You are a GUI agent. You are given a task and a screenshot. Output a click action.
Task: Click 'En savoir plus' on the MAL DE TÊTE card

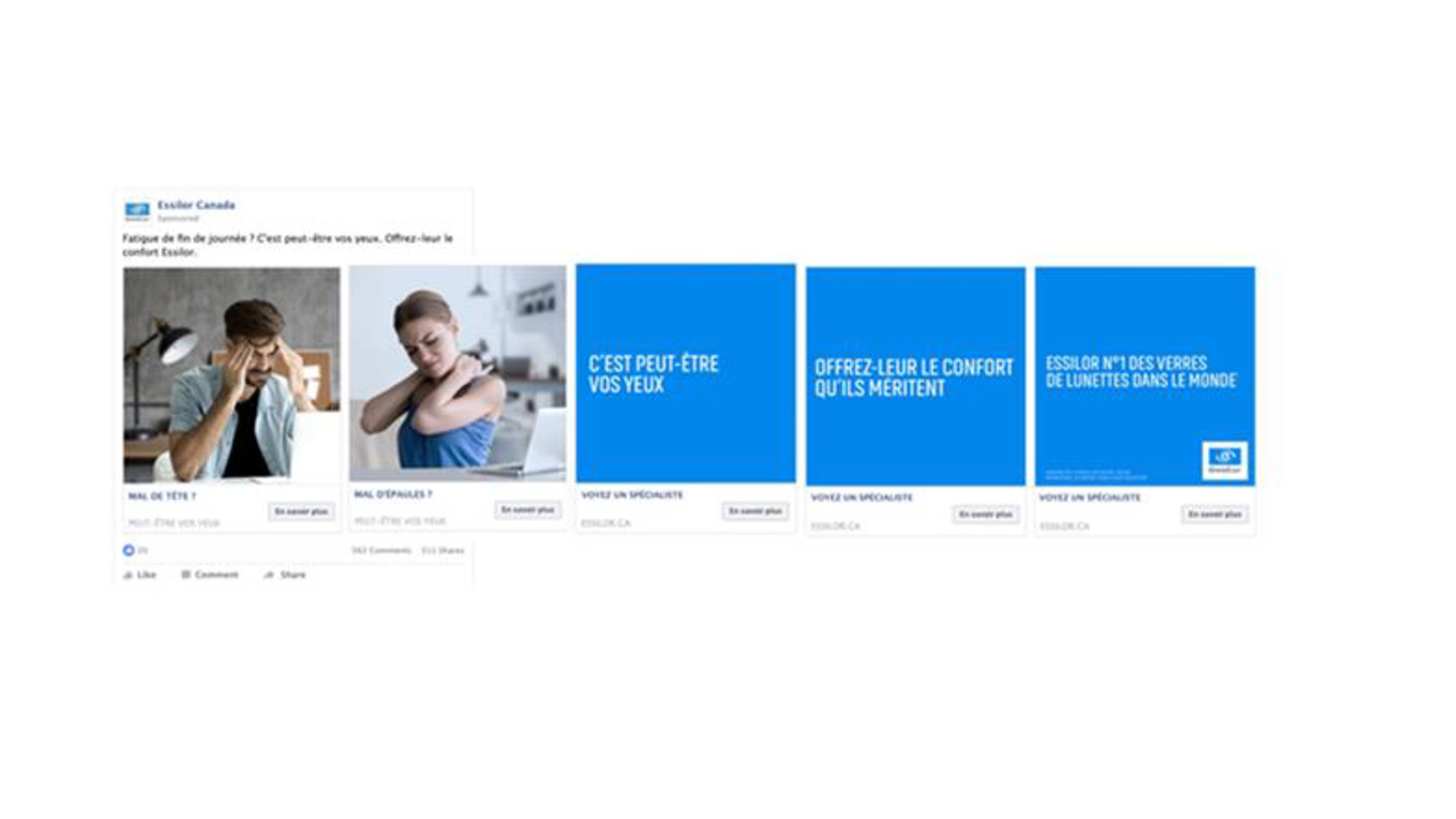tap(301, 511)
